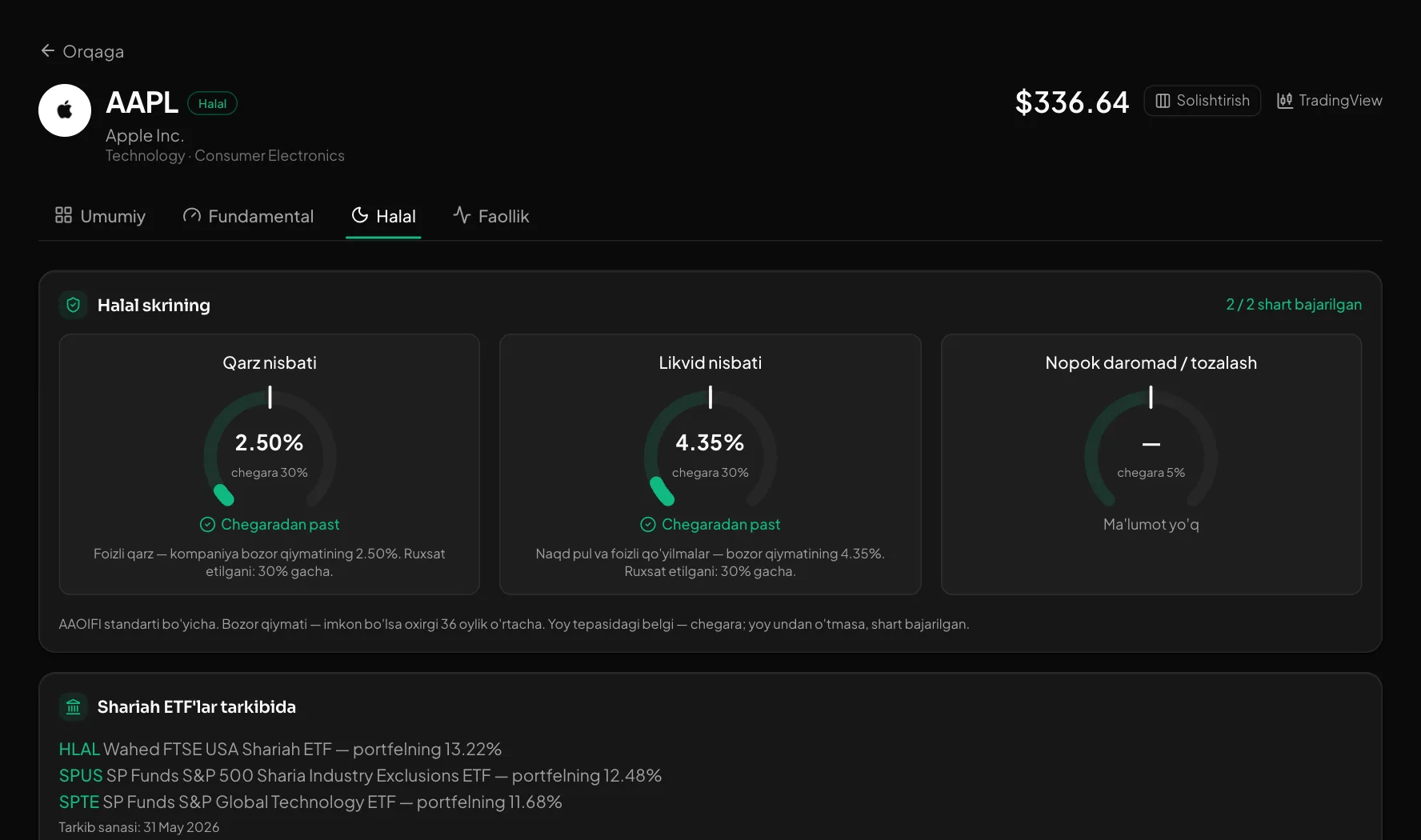Image resolution: width=1421 pixels, height=840 pixels.
Task: Click the Nopok daromad / tozalash gauge
Action: tap(1151, 447)
